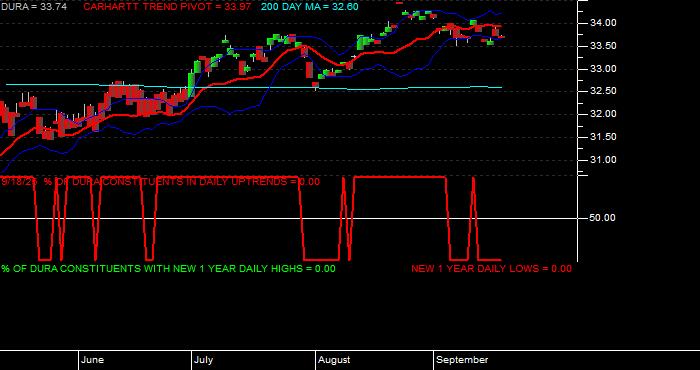Click the June month marker
The image size is (700, 370).
(93, 360)
